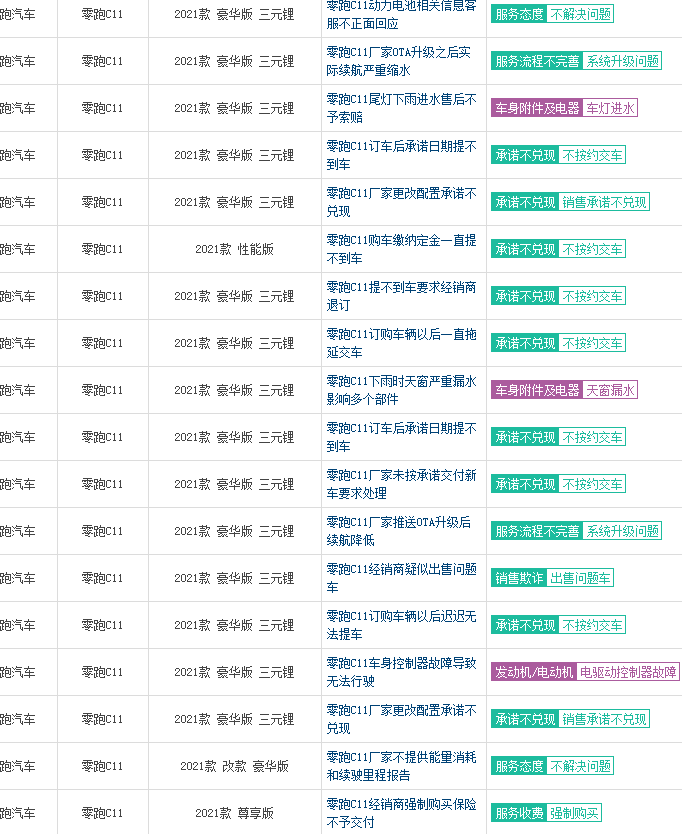The width and height of the screenshot is (682, 834).
Task: Click 系统升级问题 tag in 续航降低 row
Action: click(x=622, y=531)
